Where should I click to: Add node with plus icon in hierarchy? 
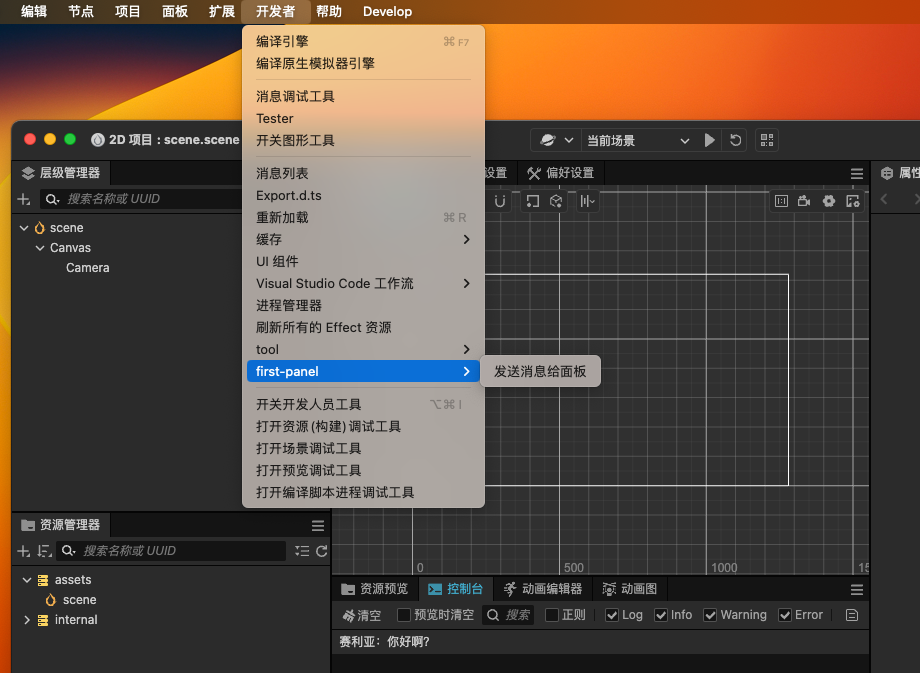pos(23,199)
